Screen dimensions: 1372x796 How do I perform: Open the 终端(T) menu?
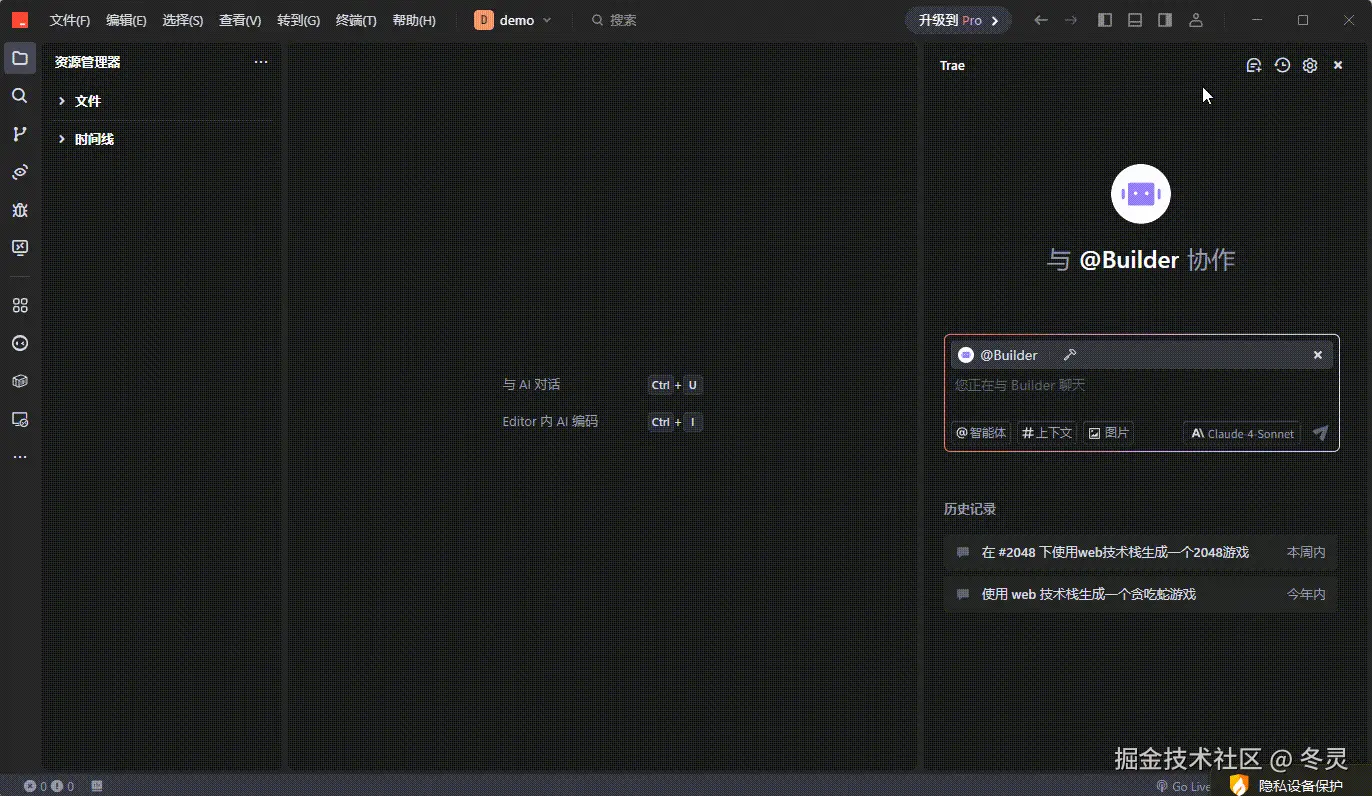(x=356, y=20)
